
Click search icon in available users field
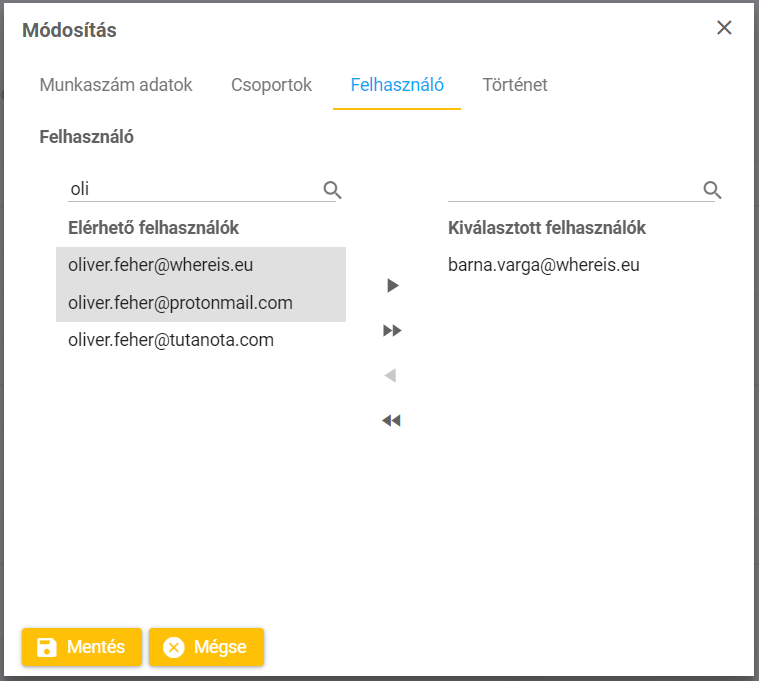[x=333, y=190]
